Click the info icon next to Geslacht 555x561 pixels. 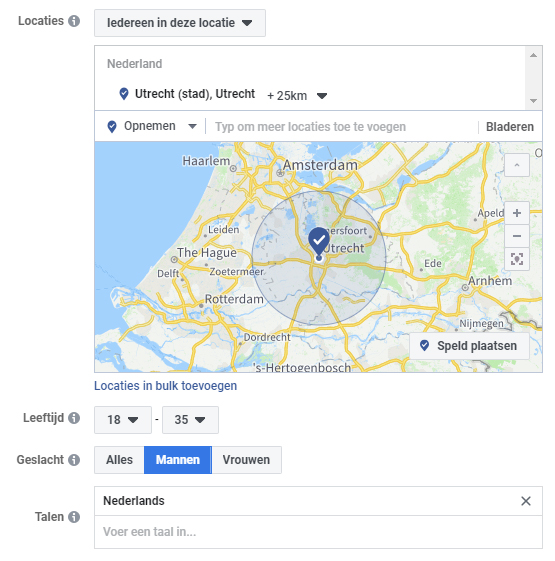tap(74, 460)
